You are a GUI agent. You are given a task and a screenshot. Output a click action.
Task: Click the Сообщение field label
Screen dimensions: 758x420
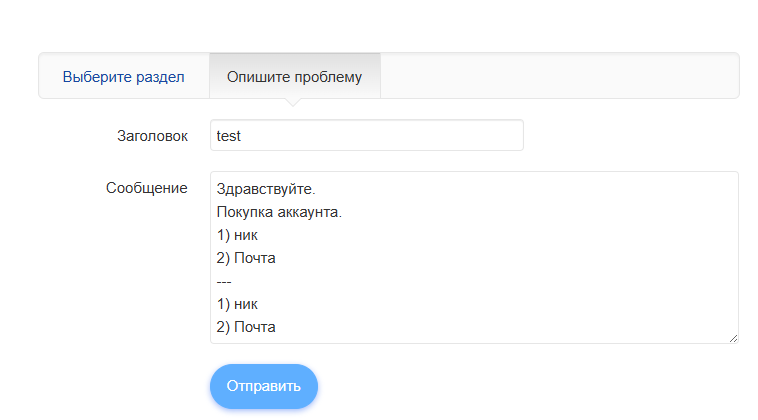[x=146, y=188]
